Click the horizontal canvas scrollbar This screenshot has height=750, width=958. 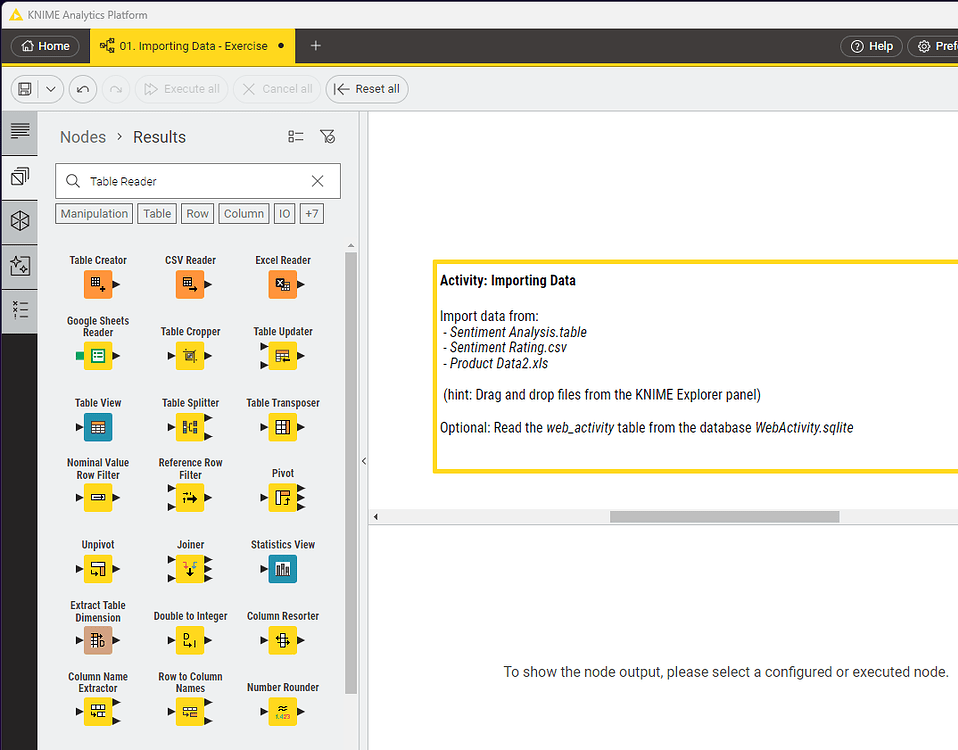724,517
